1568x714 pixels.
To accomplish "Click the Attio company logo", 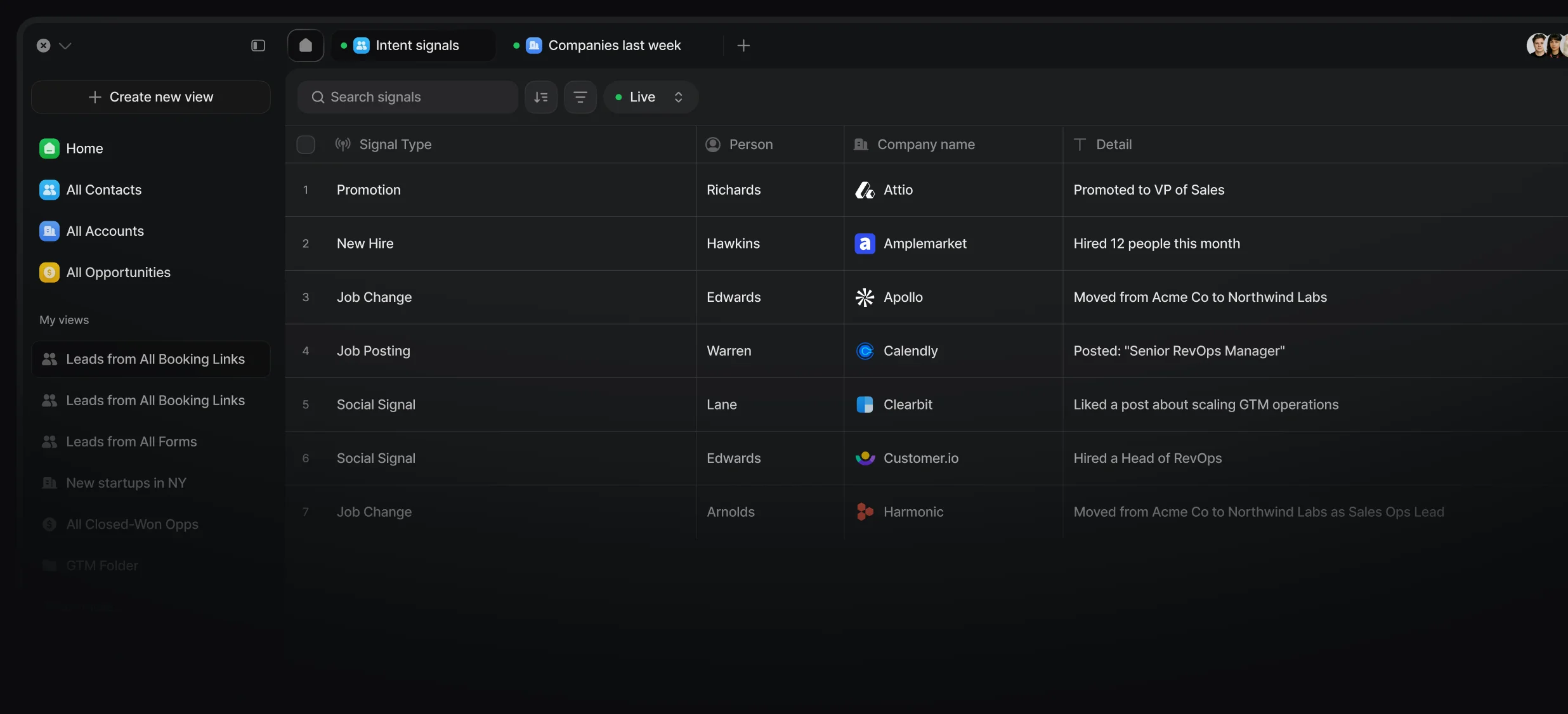I will click(865, 190).
